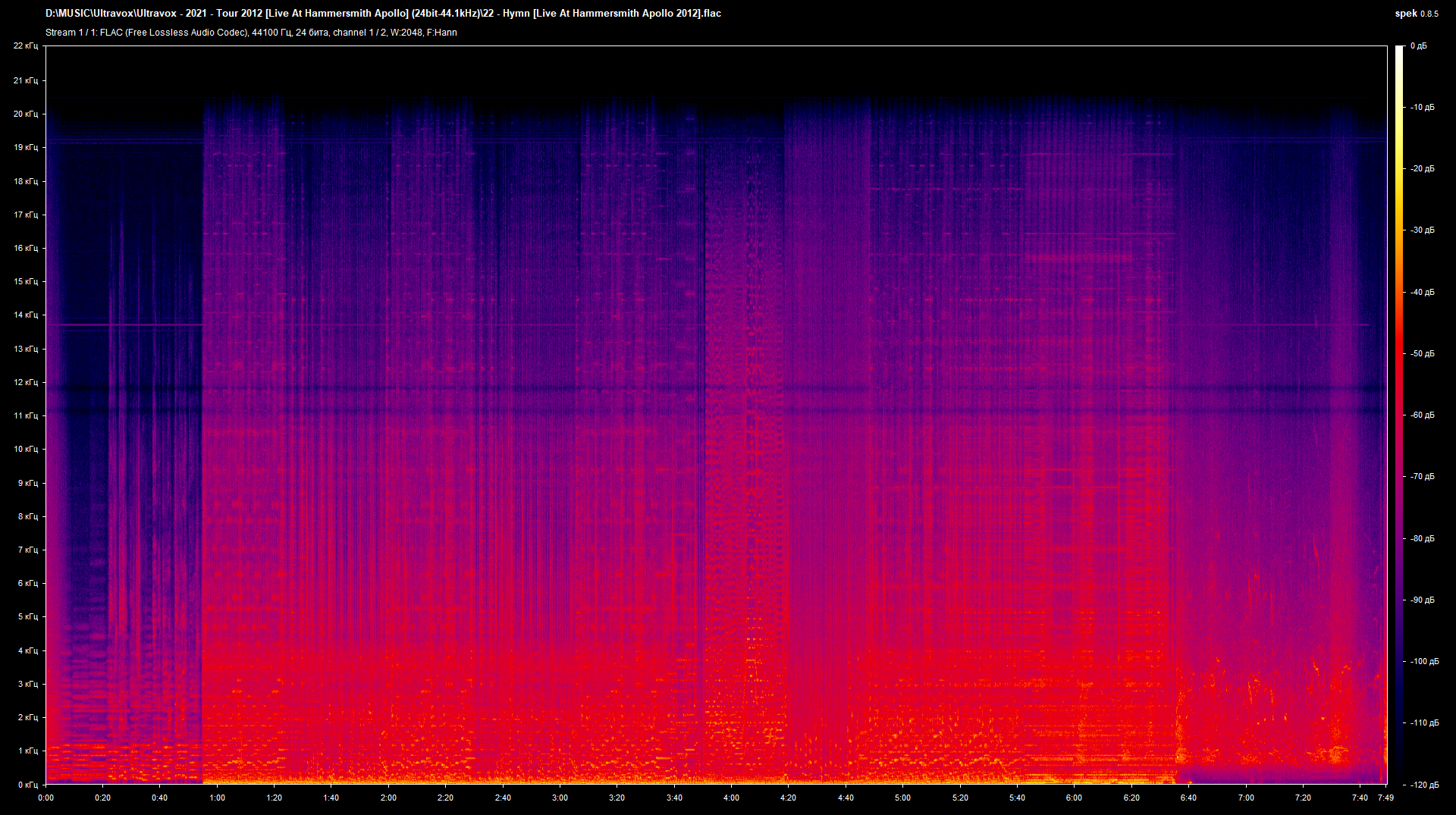Select the 11 кГц frequency axis label

tap(25, 415)
